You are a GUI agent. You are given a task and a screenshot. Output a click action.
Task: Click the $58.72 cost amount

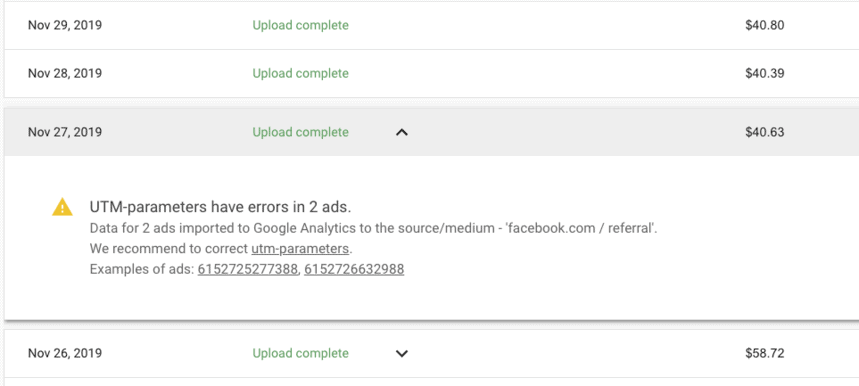tap(765, 354)
